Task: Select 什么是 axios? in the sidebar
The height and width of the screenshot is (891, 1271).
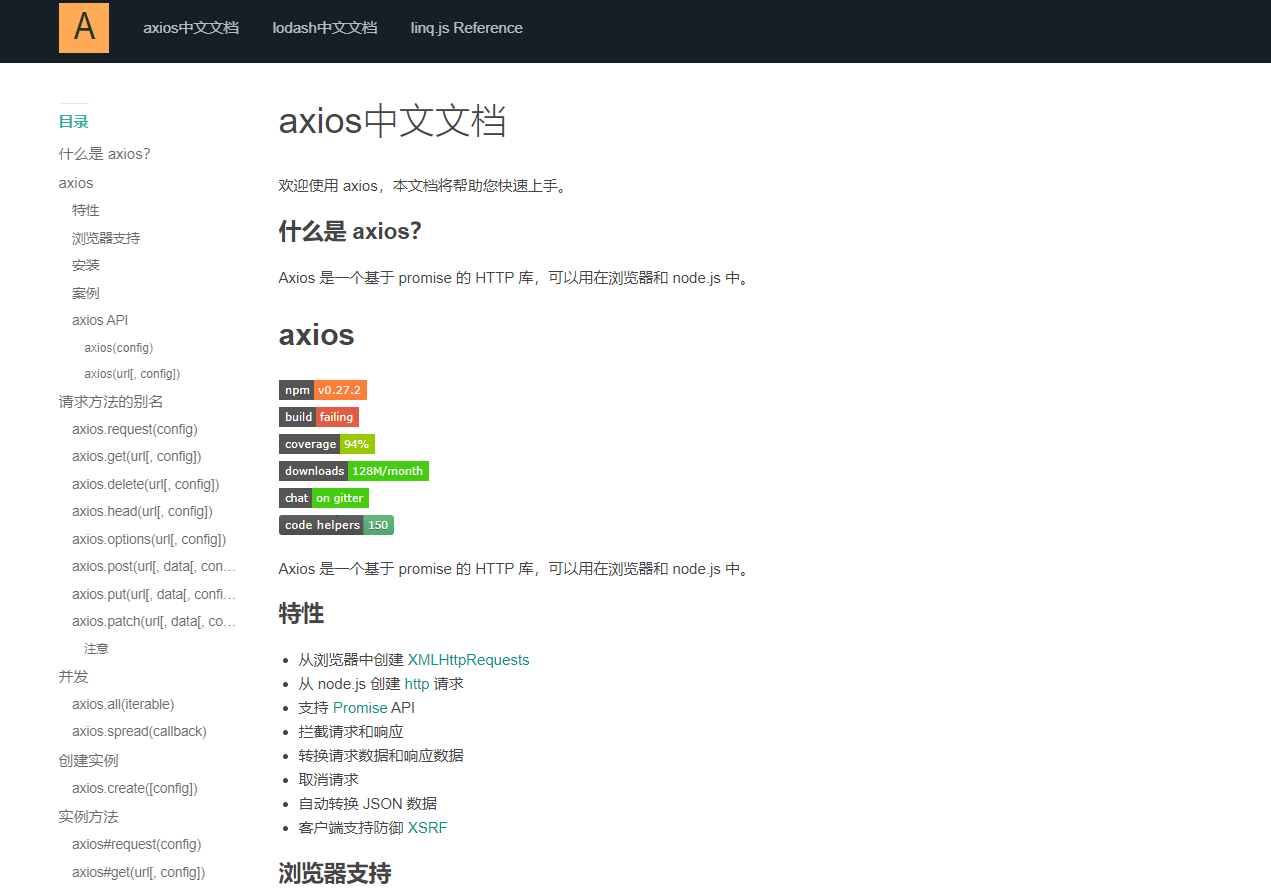Action: tap(102, 153)
